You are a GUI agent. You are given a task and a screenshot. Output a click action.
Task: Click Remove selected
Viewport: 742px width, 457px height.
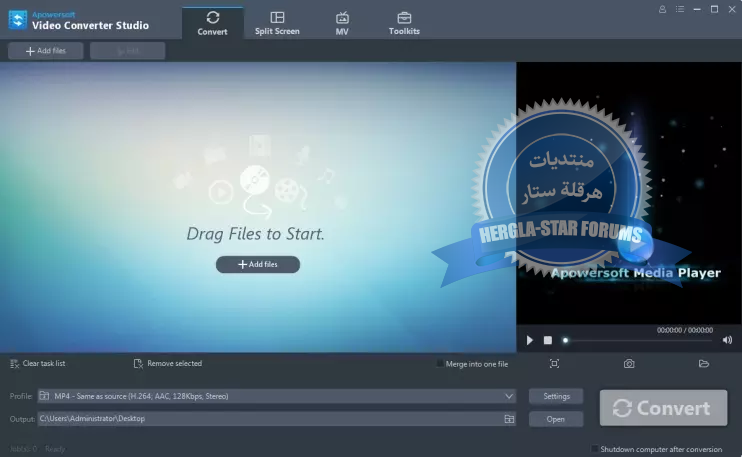(x=168, y=363)
